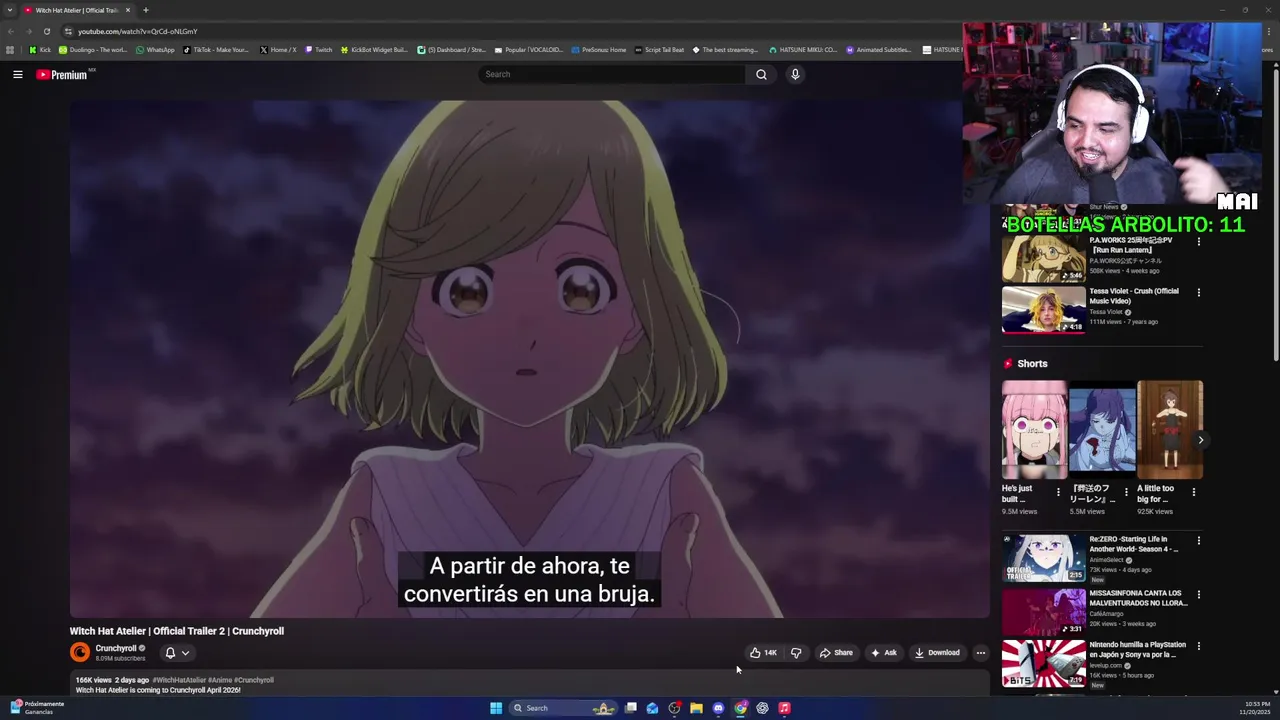Open the 'A little too big for' short
1280x720 pixels.
click(1170, 430)
